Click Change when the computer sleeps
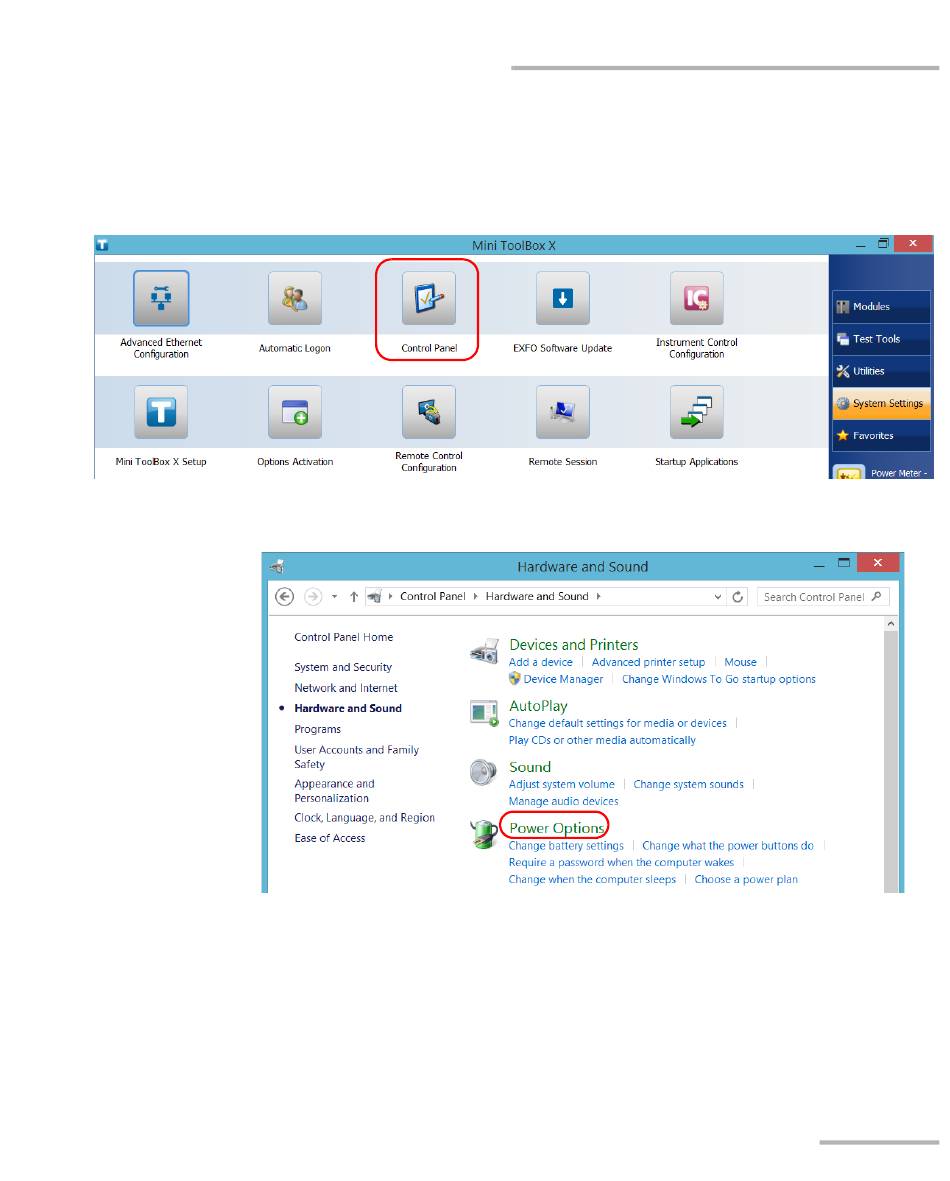This screenshot has height=1181, width=950. point(592,880)
